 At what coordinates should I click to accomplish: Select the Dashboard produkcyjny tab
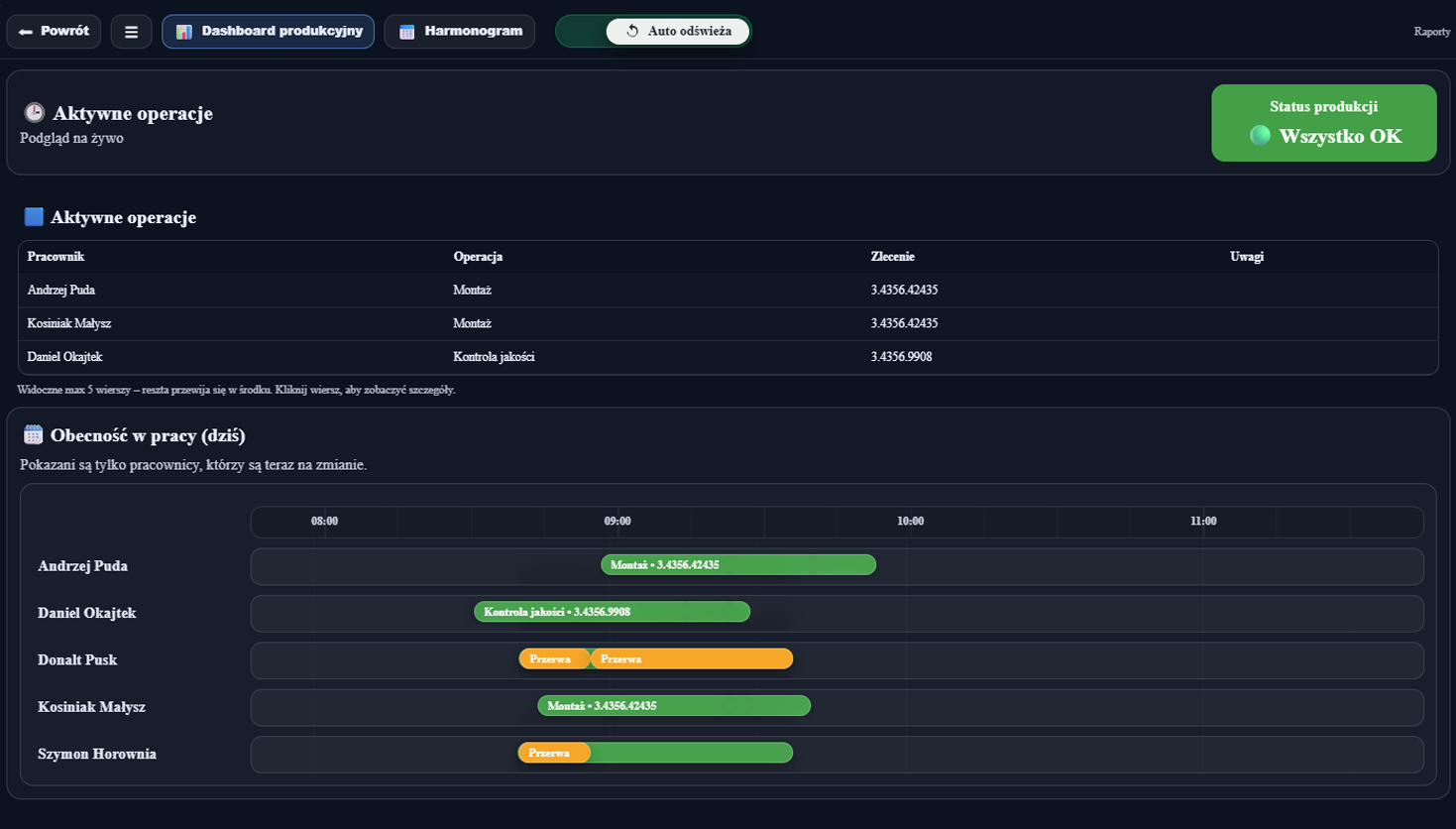[x=269, y=32]
